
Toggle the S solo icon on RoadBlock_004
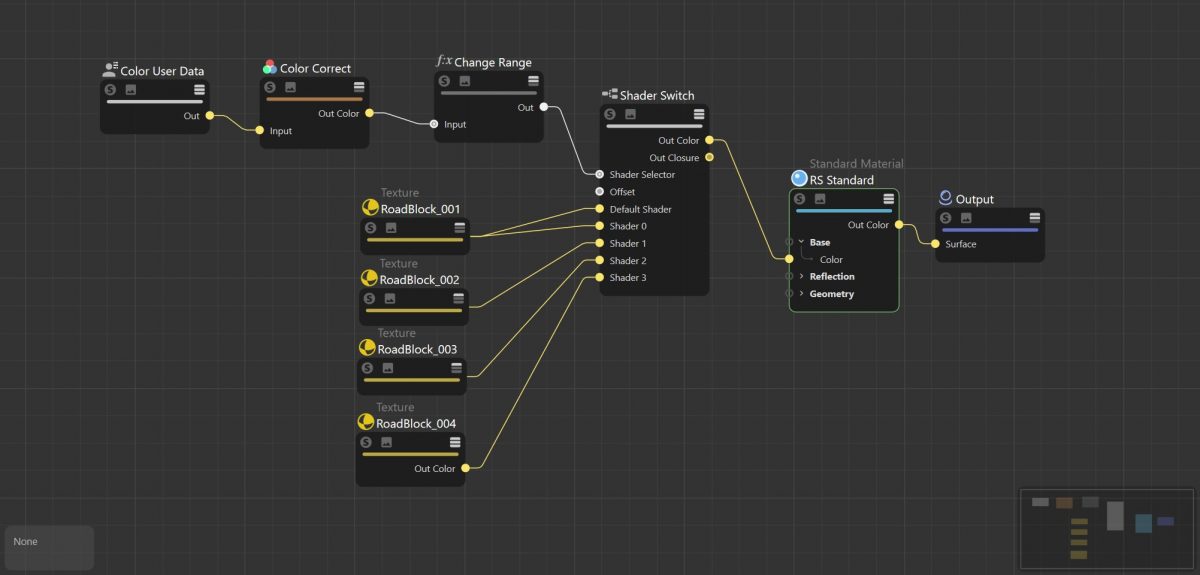(x=366, y=443)
